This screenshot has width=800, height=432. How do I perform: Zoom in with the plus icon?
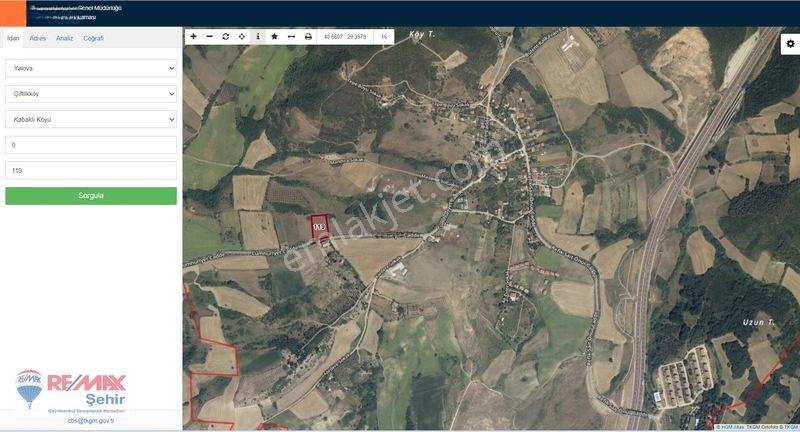(x=193, y=37)
